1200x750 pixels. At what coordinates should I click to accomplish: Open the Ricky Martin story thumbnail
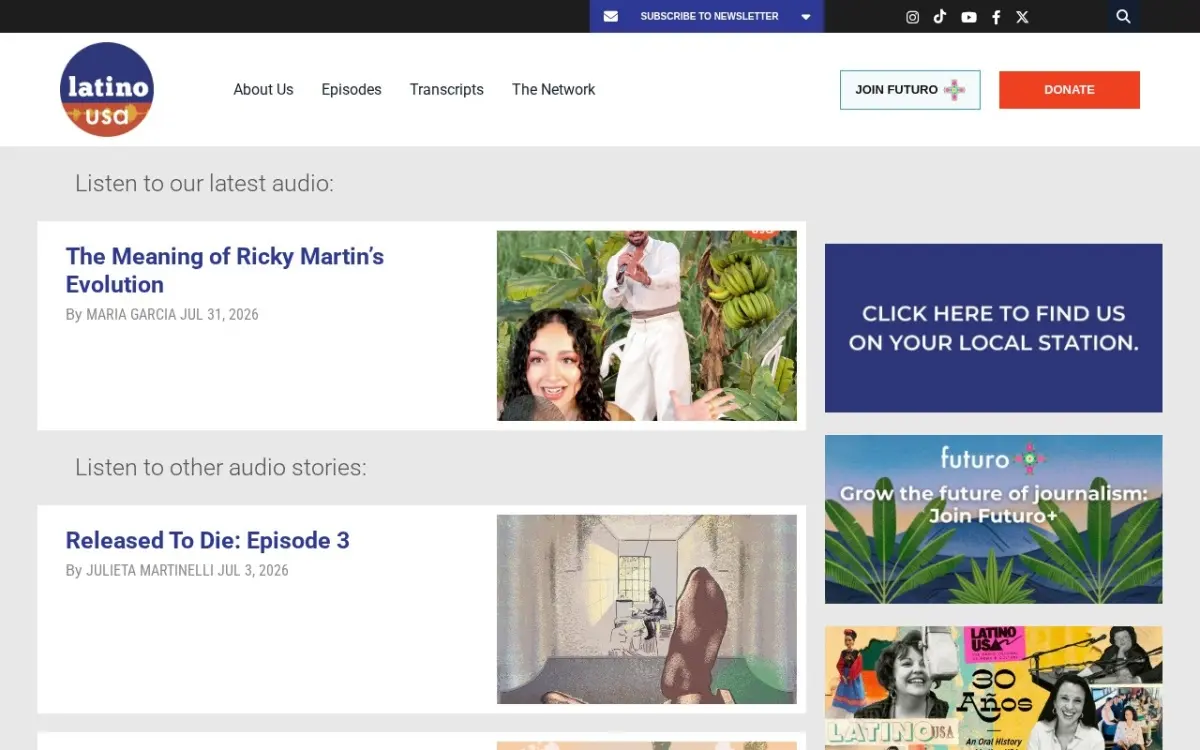coord(647,326)
